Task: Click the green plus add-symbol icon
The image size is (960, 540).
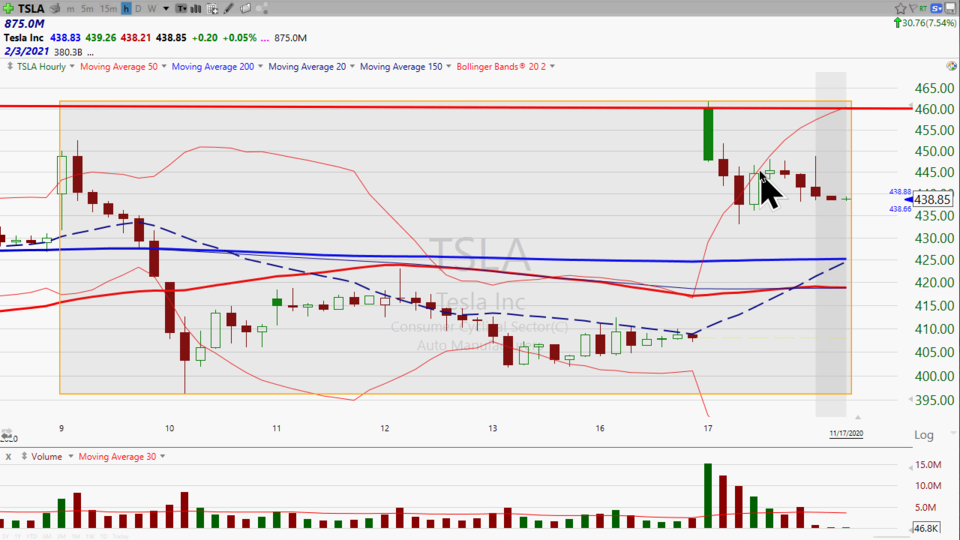Action: coord(8,9)
